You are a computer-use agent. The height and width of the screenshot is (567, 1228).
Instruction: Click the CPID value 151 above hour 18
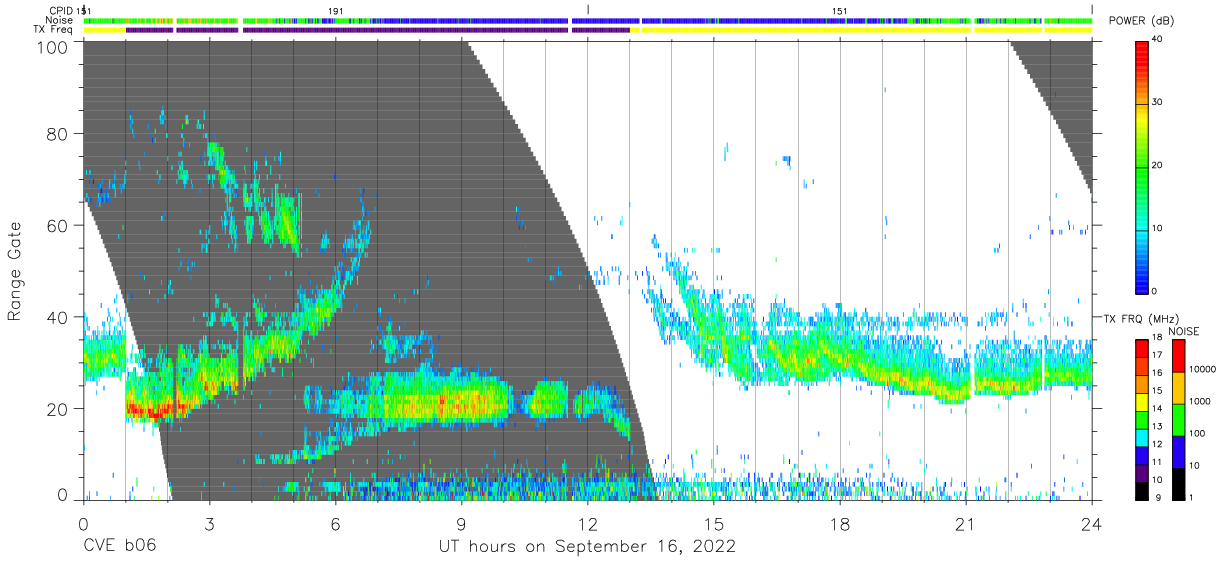pyautogui.click(x=840, y=10)
